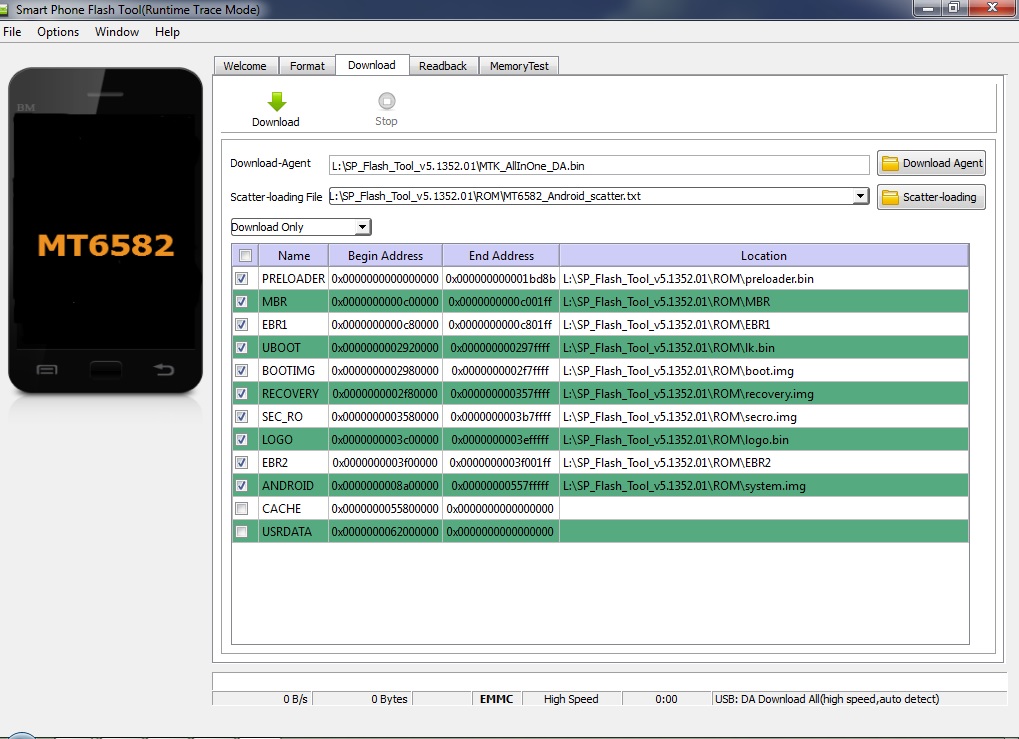
Task: Open the Format tab
Action: (x=307, y=66)
